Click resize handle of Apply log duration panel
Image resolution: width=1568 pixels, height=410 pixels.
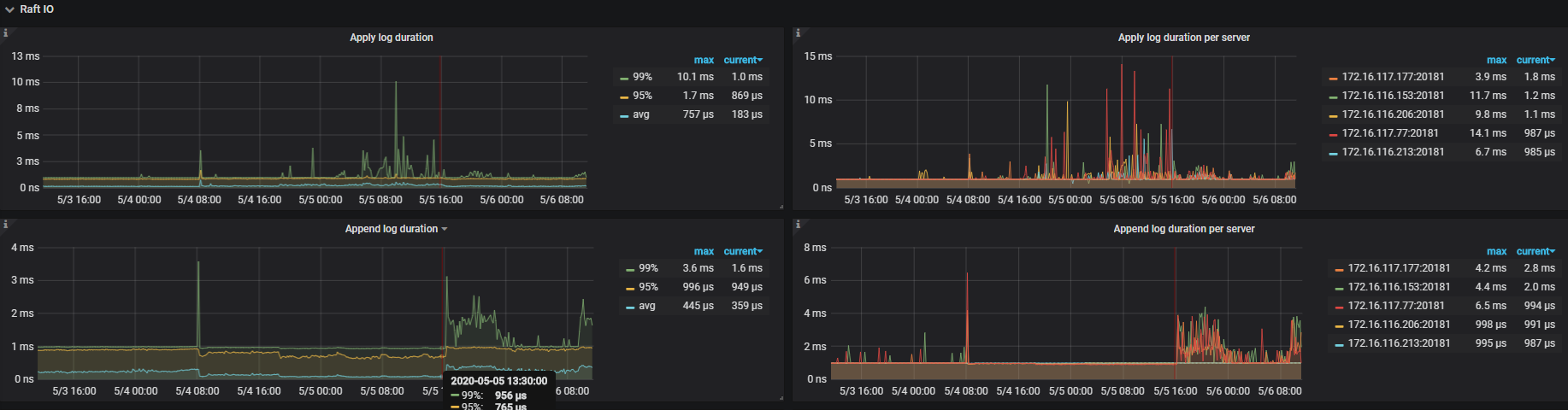781,207
